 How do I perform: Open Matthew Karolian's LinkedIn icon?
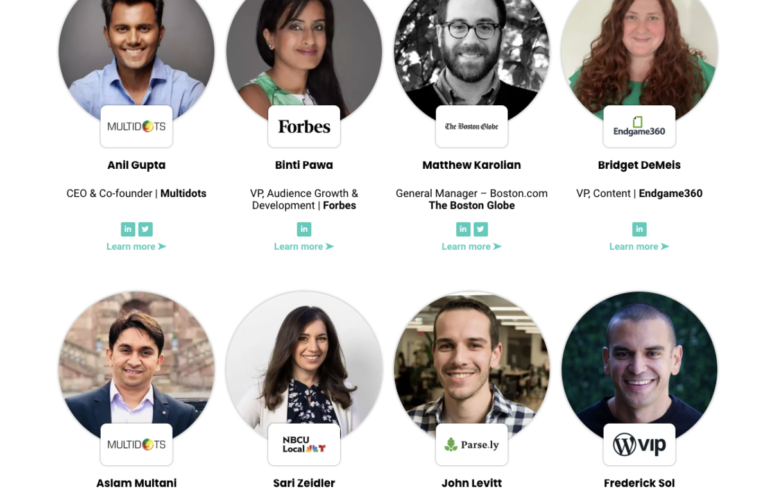coord(463,229)
